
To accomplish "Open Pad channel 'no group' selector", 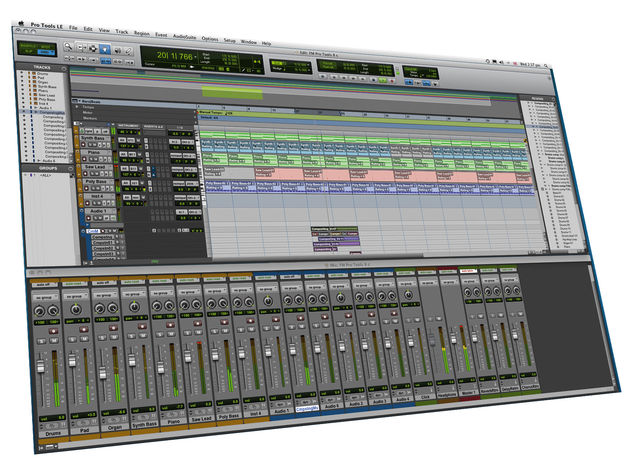I will click(75, 296).
